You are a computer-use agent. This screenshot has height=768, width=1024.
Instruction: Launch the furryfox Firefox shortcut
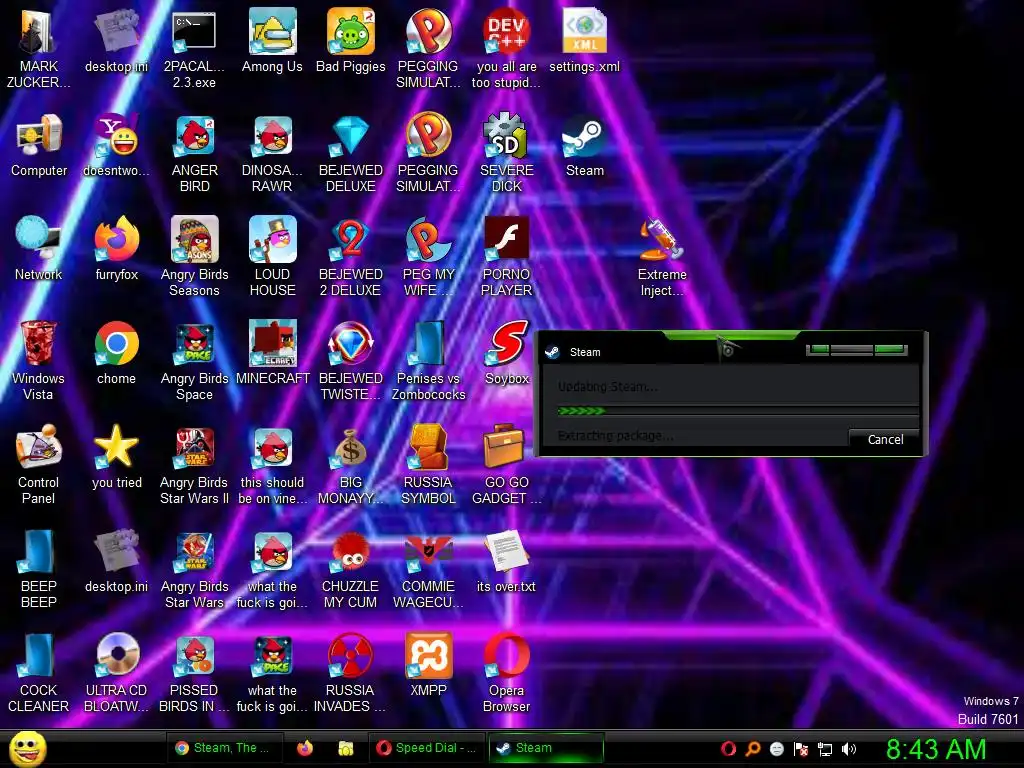(x=116, y=248)
